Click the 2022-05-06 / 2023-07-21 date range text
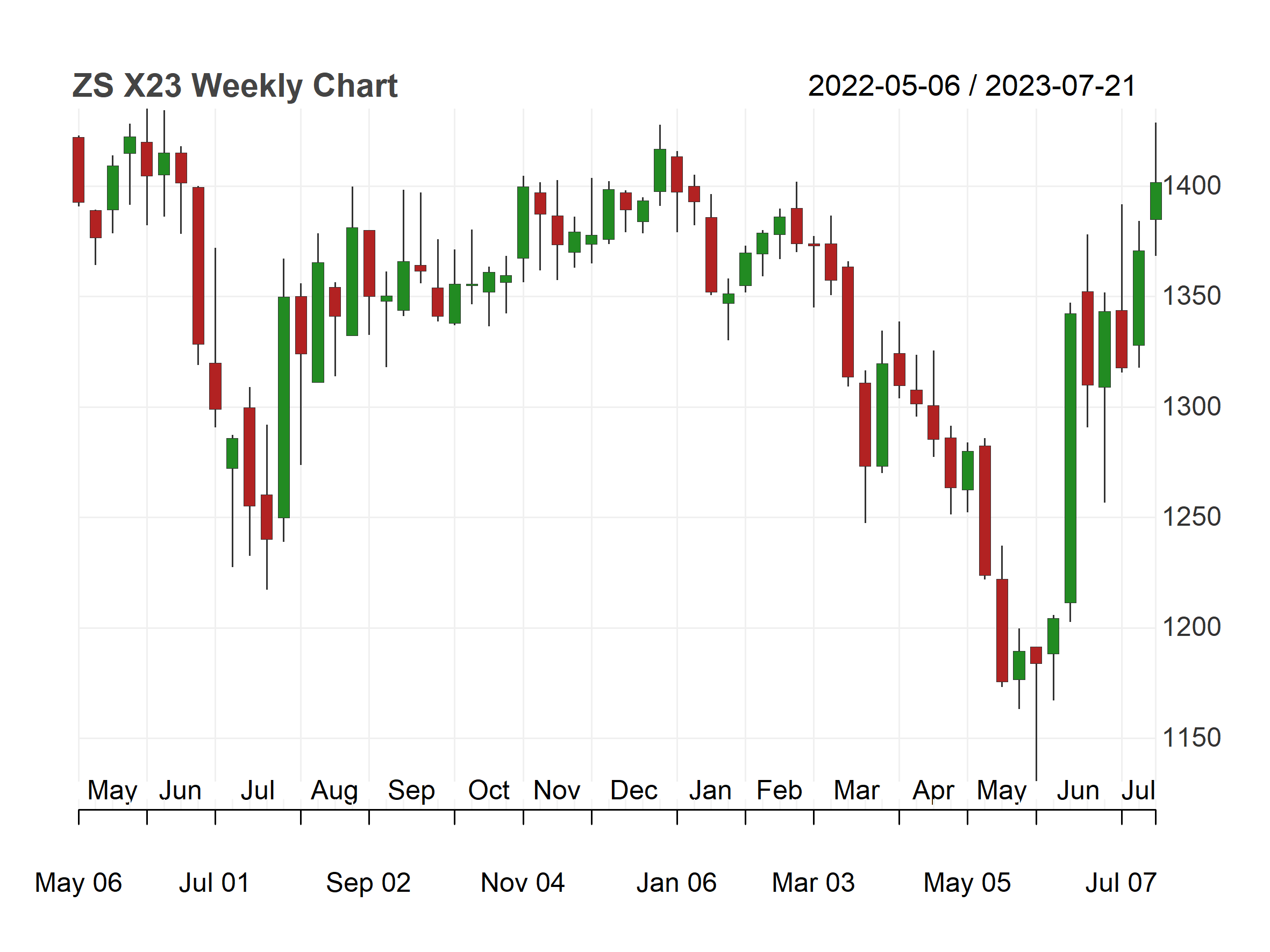1270x952 pixels. click(x=972, y=87)
